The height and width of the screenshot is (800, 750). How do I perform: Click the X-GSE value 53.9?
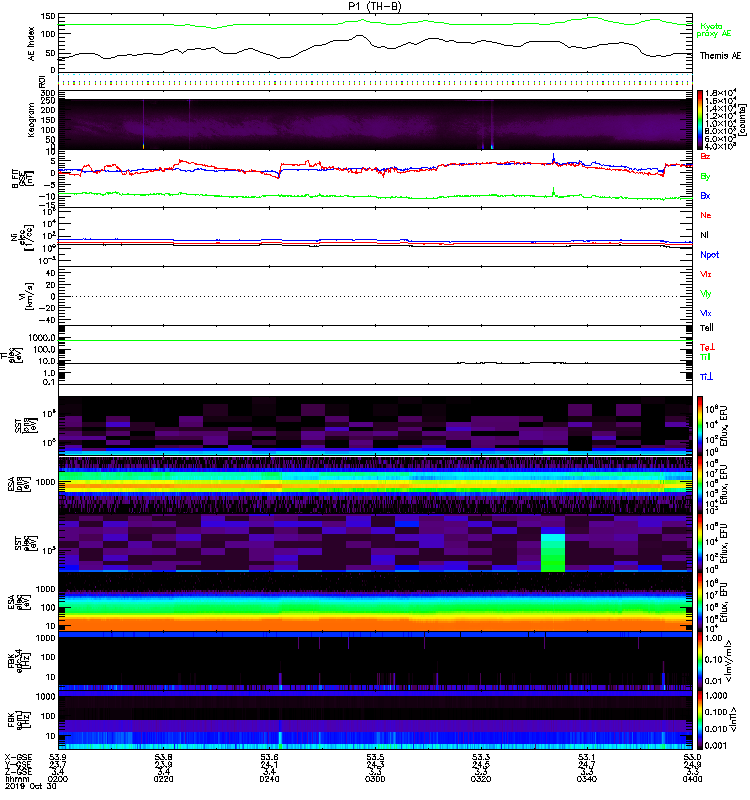[x=57, y=757]
